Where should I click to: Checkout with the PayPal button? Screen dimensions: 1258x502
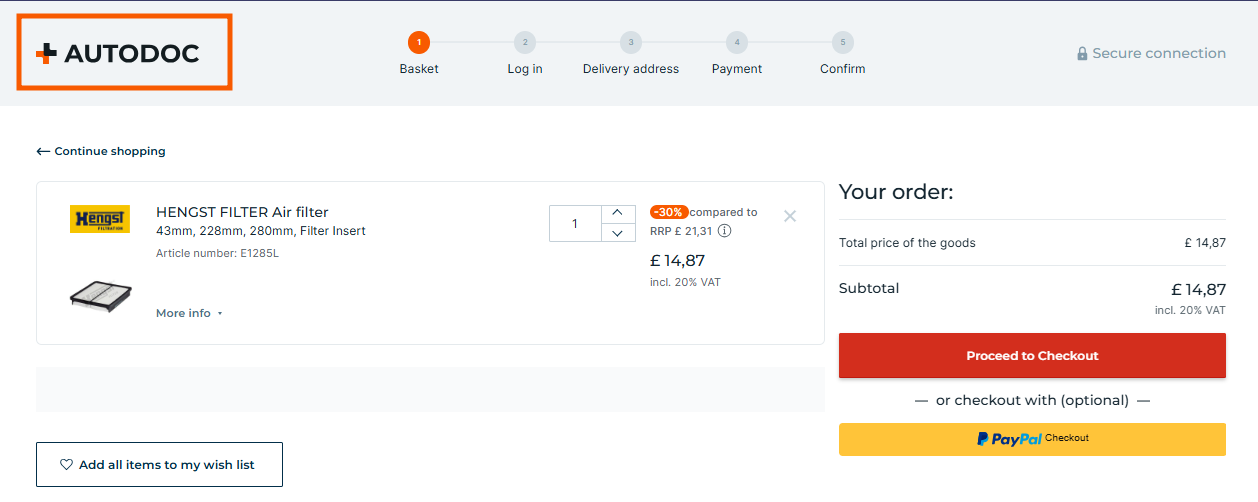tap(1032, 439)
